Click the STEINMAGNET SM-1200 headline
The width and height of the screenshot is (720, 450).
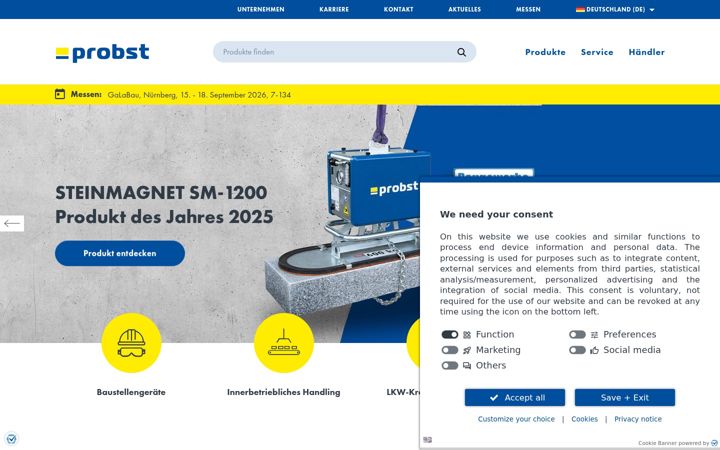161,193
